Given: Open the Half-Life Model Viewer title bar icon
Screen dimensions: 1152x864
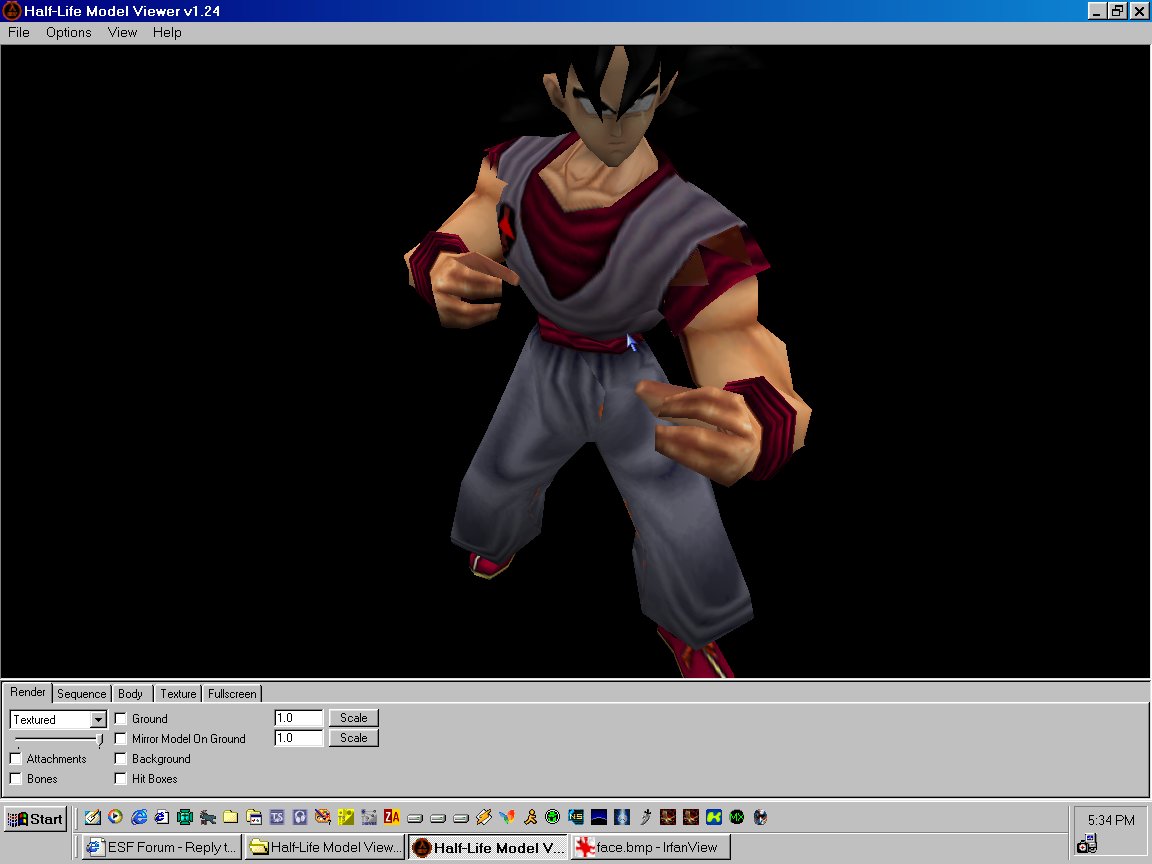Looking at the screenshot, I should coord(11,10).
